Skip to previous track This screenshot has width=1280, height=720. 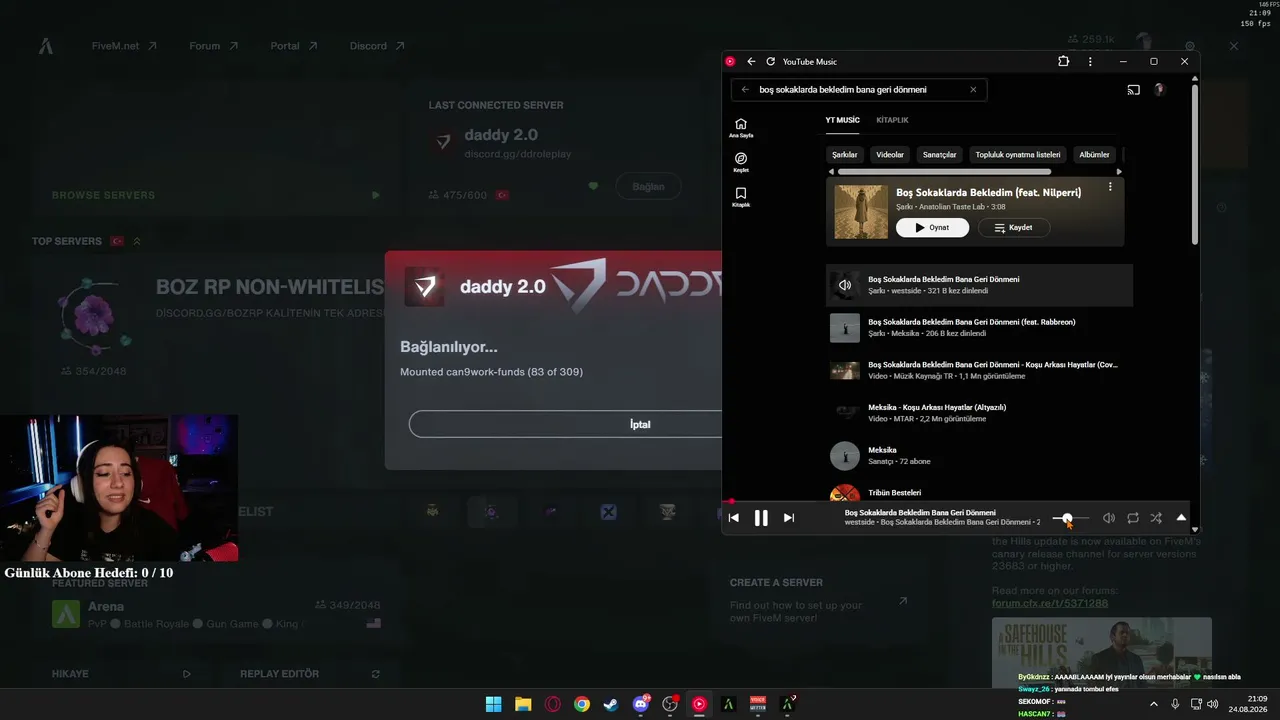click(734, 518)
